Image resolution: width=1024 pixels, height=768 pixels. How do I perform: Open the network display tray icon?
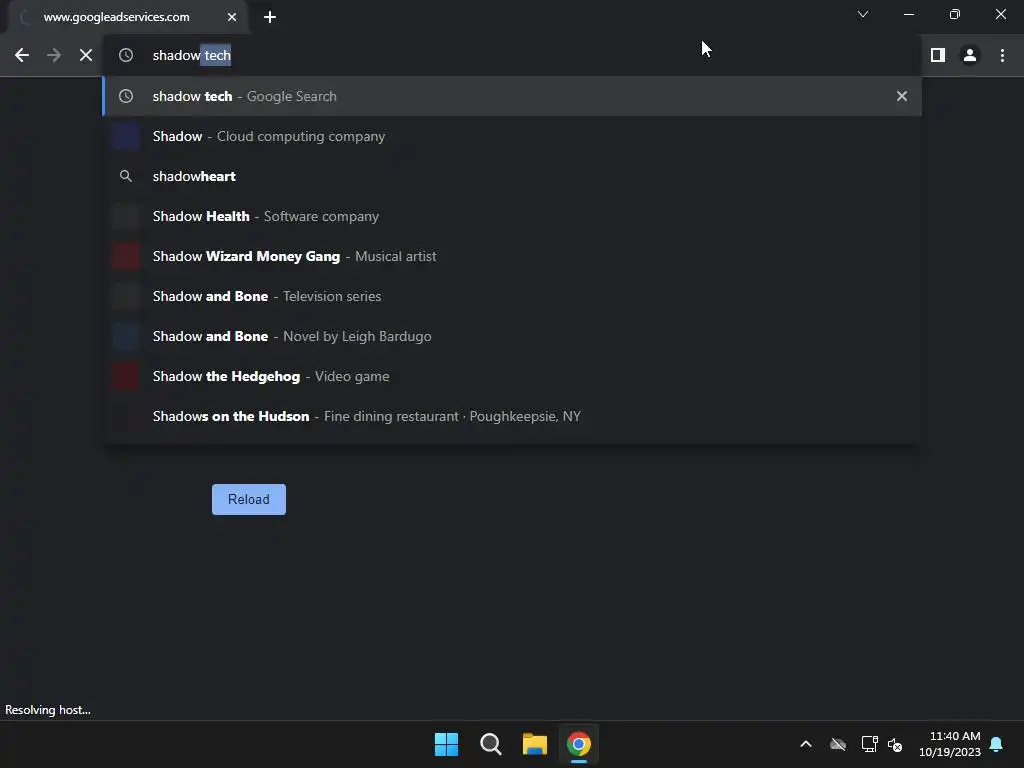869,744
